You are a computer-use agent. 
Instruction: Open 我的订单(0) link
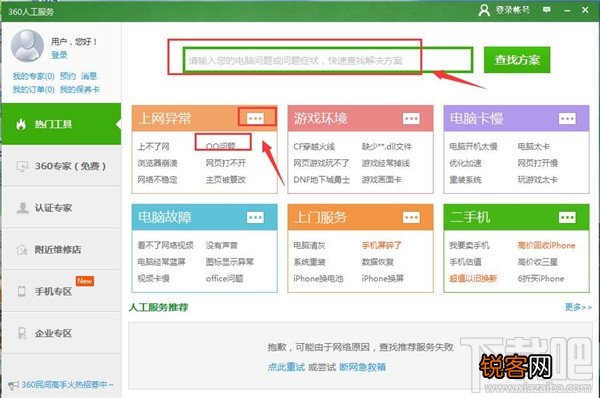pos(34,90)
